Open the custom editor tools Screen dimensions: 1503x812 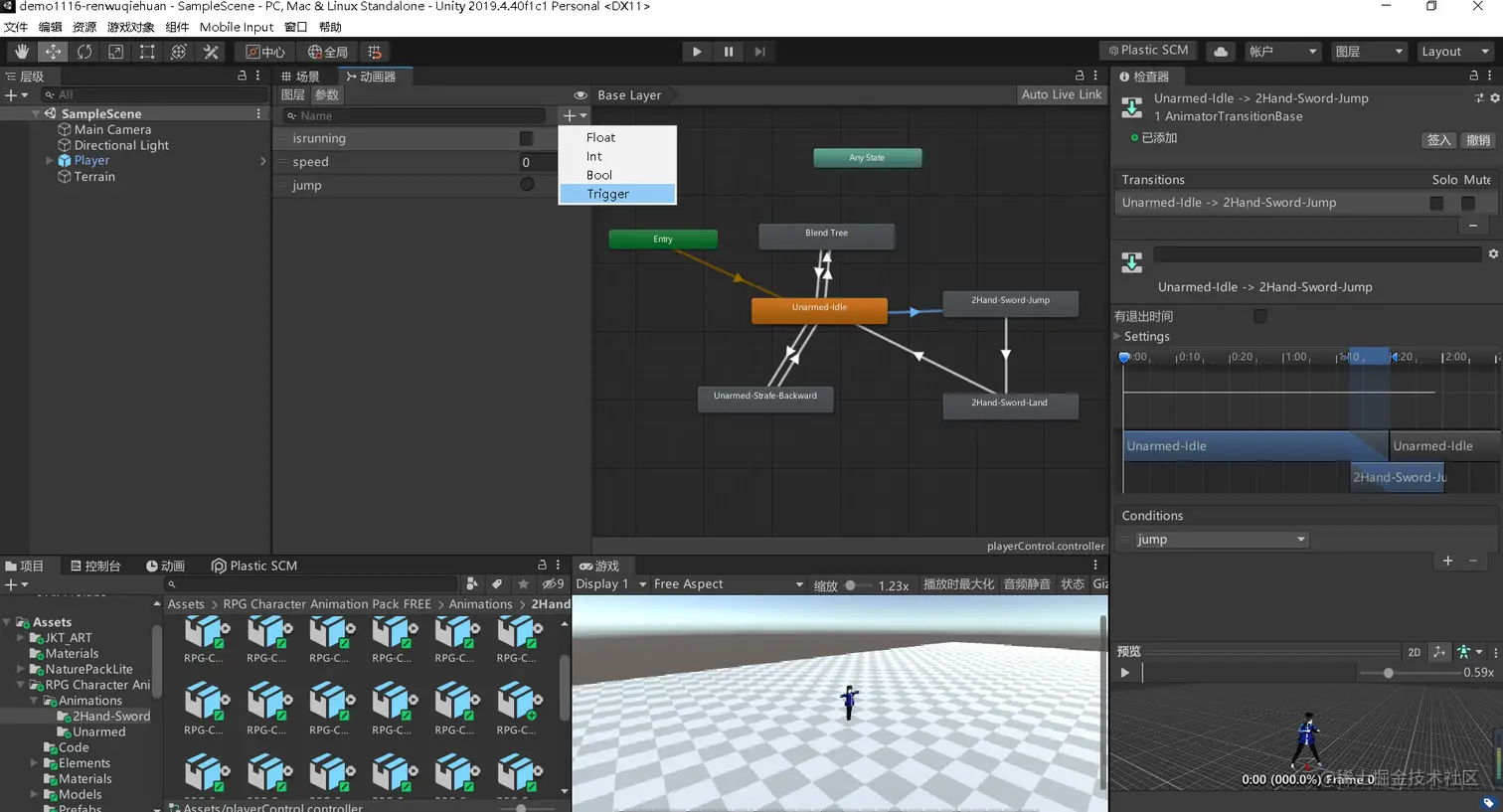coord(211,52)
